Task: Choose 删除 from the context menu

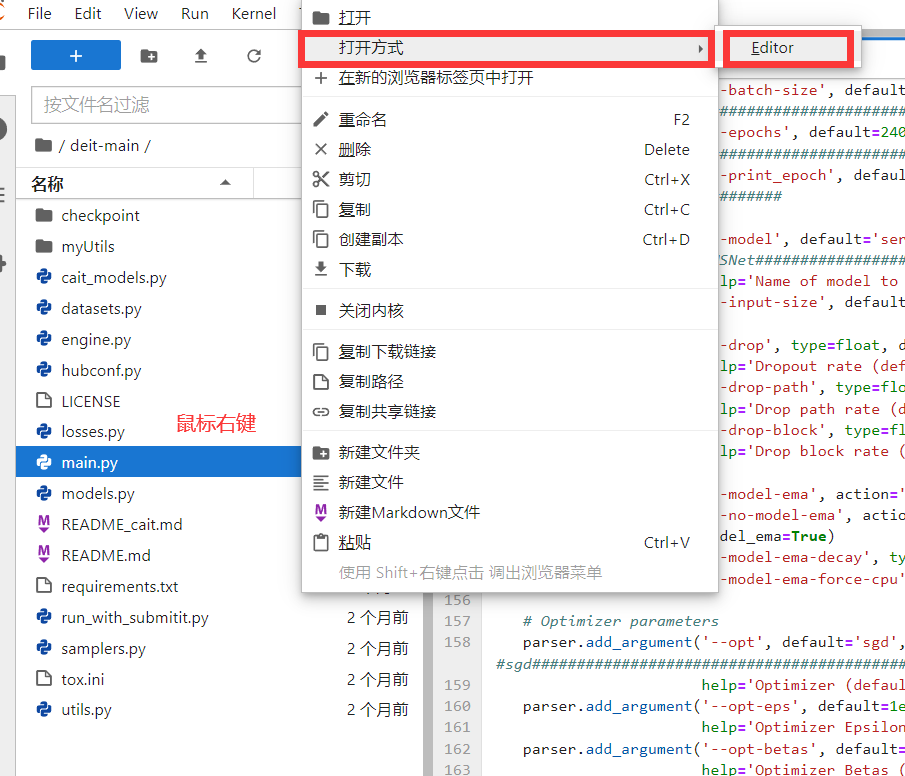Action: (x=354, y=150)
